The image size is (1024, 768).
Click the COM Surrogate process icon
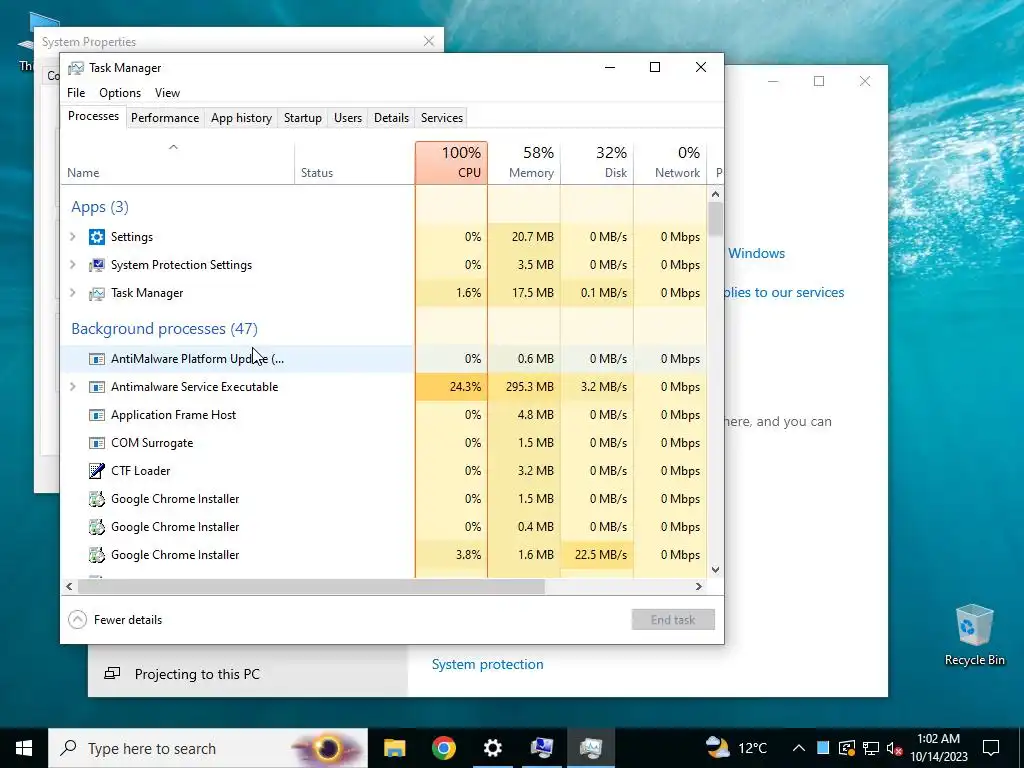pos(97,443)
